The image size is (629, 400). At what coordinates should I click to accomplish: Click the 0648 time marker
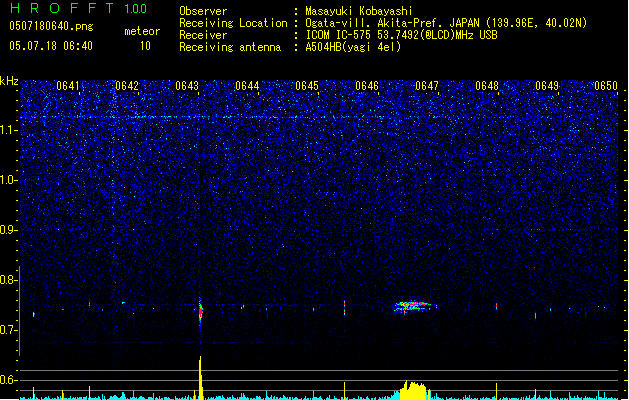487,86
